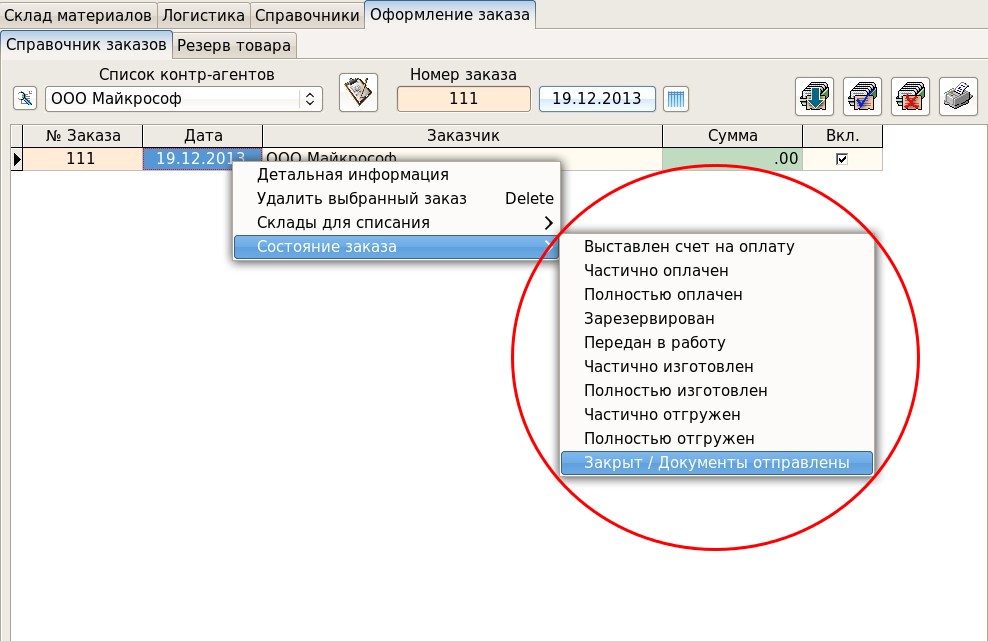Screen dimensions: 988x641
Task: Set status to Полностью изготовлен
Action: (x=717, y=390)
